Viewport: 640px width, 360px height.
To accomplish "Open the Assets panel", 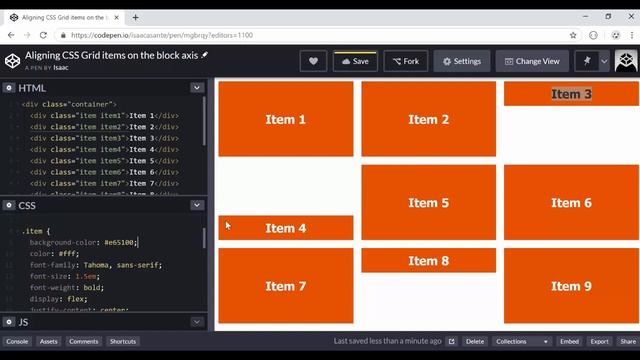I will click(x=49, y=341).
